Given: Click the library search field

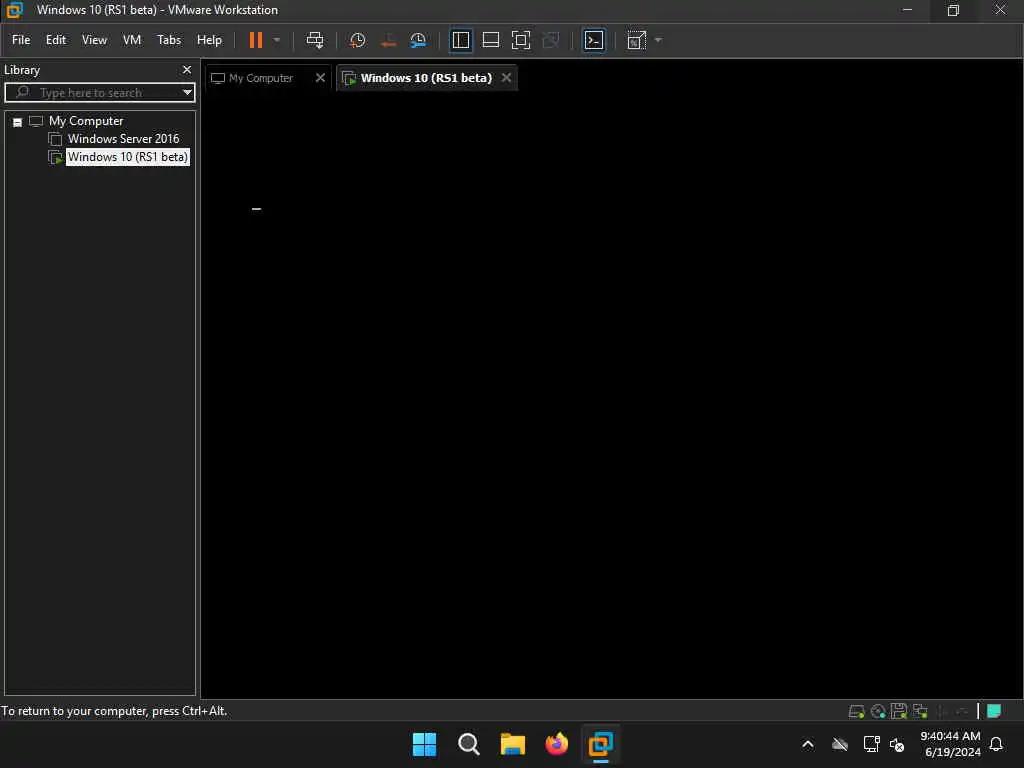Looking at the screenshot, I should pos(98,93).
